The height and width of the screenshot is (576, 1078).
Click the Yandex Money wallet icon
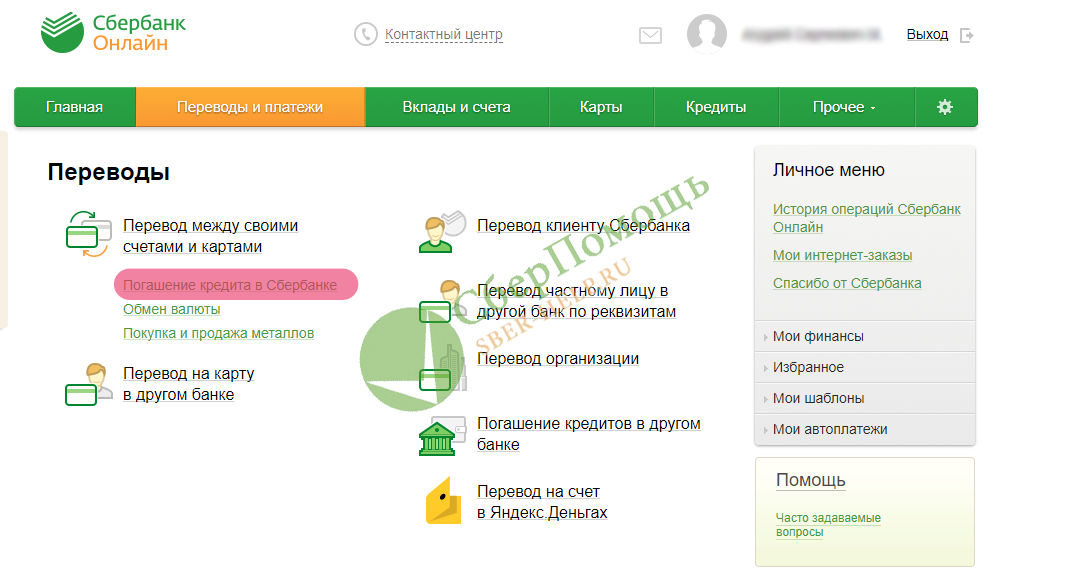click(x=443, y=501)
